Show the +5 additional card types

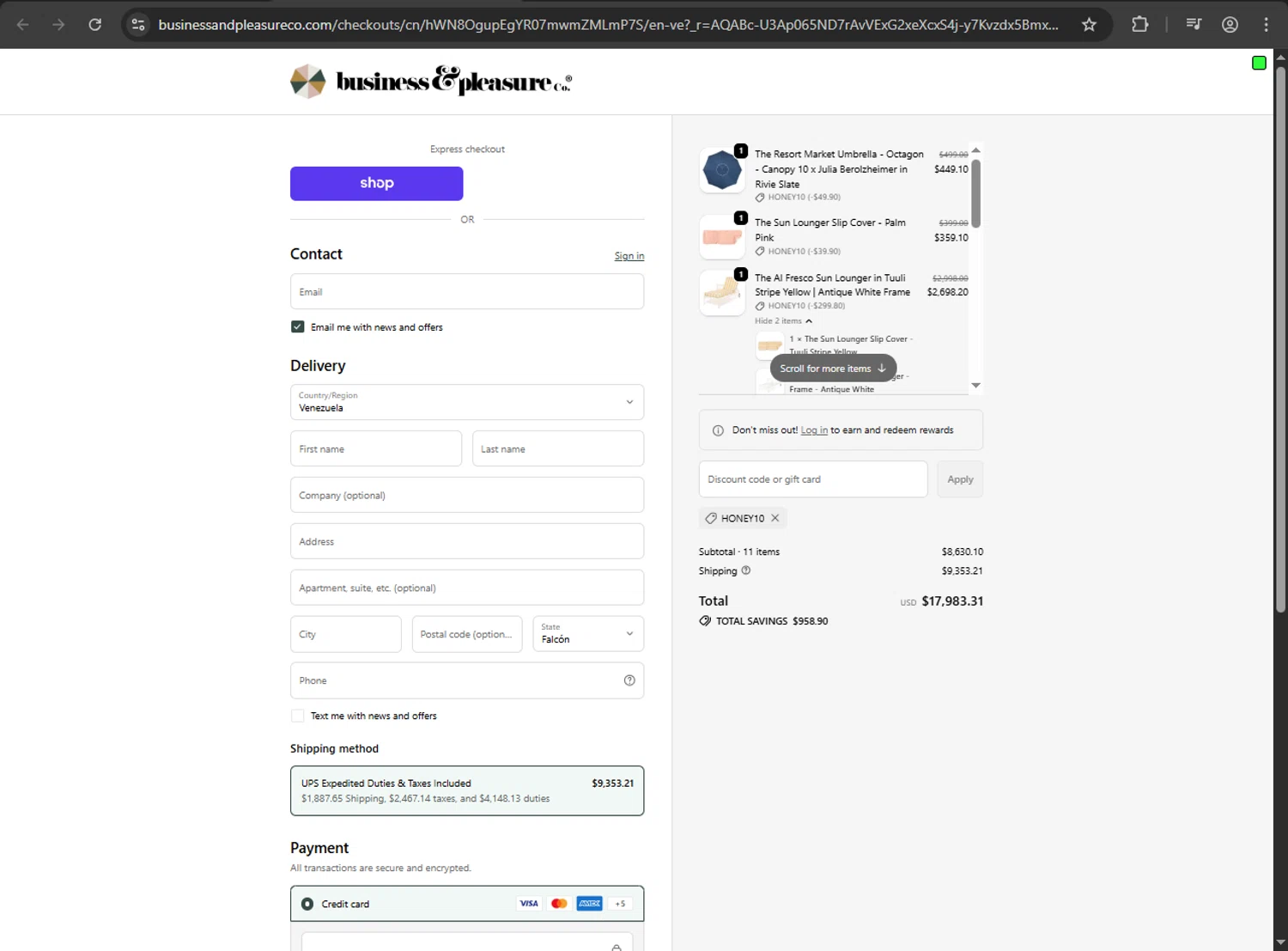tap(620, 904)
